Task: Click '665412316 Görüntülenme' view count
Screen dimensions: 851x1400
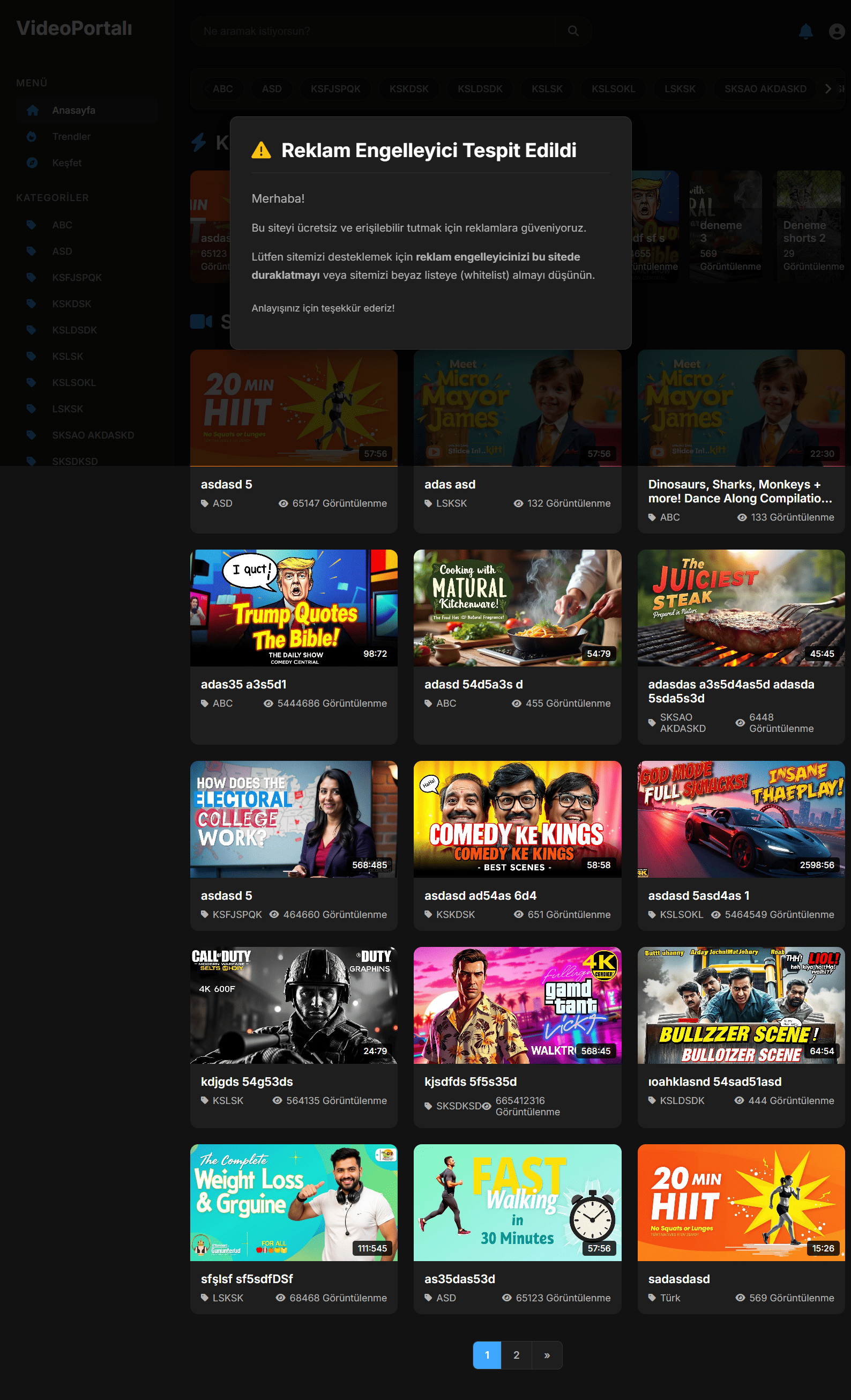Action: tap(527, 1106)
